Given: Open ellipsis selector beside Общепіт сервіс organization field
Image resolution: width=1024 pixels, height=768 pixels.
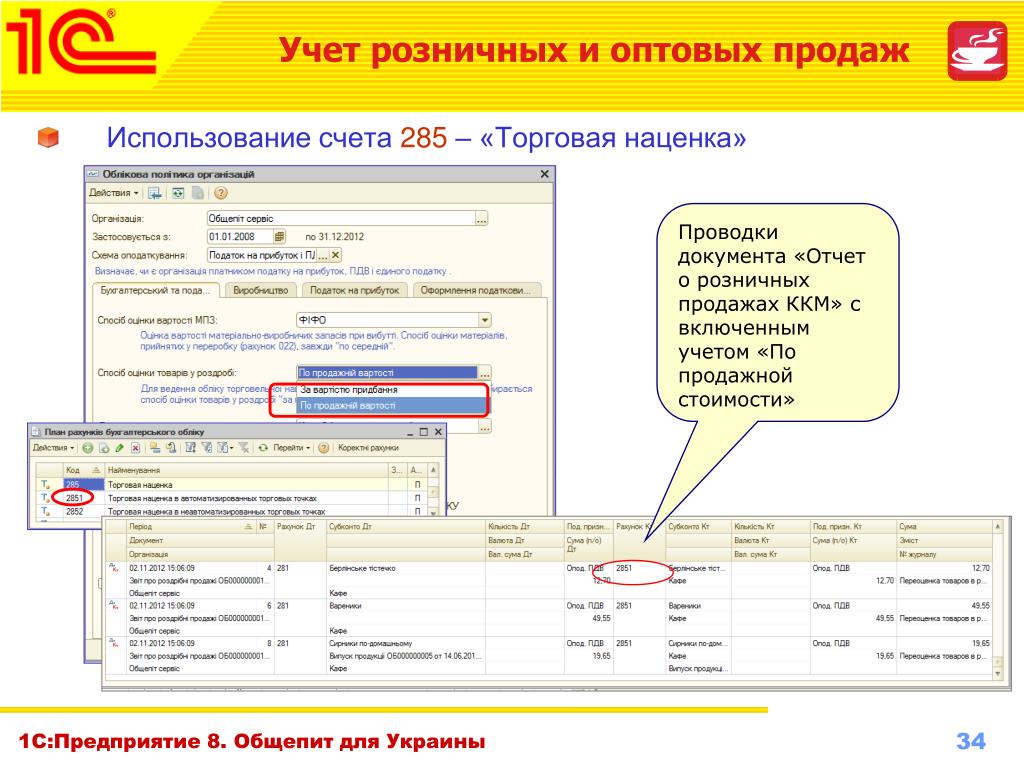Looking at the screenshot, I should (x=481, y=218).
